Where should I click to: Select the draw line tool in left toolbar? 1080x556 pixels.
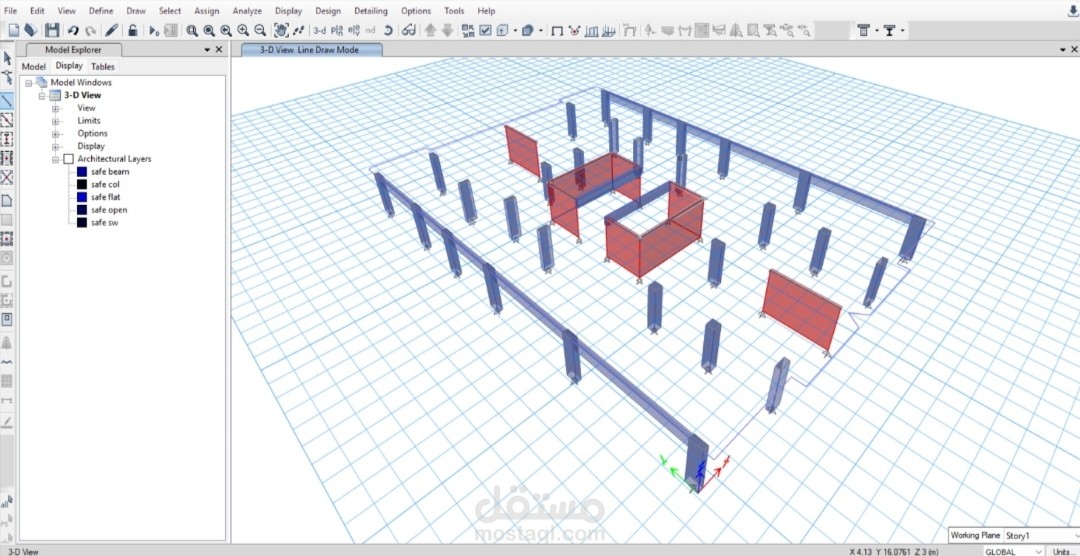click(x=7, y=101)
